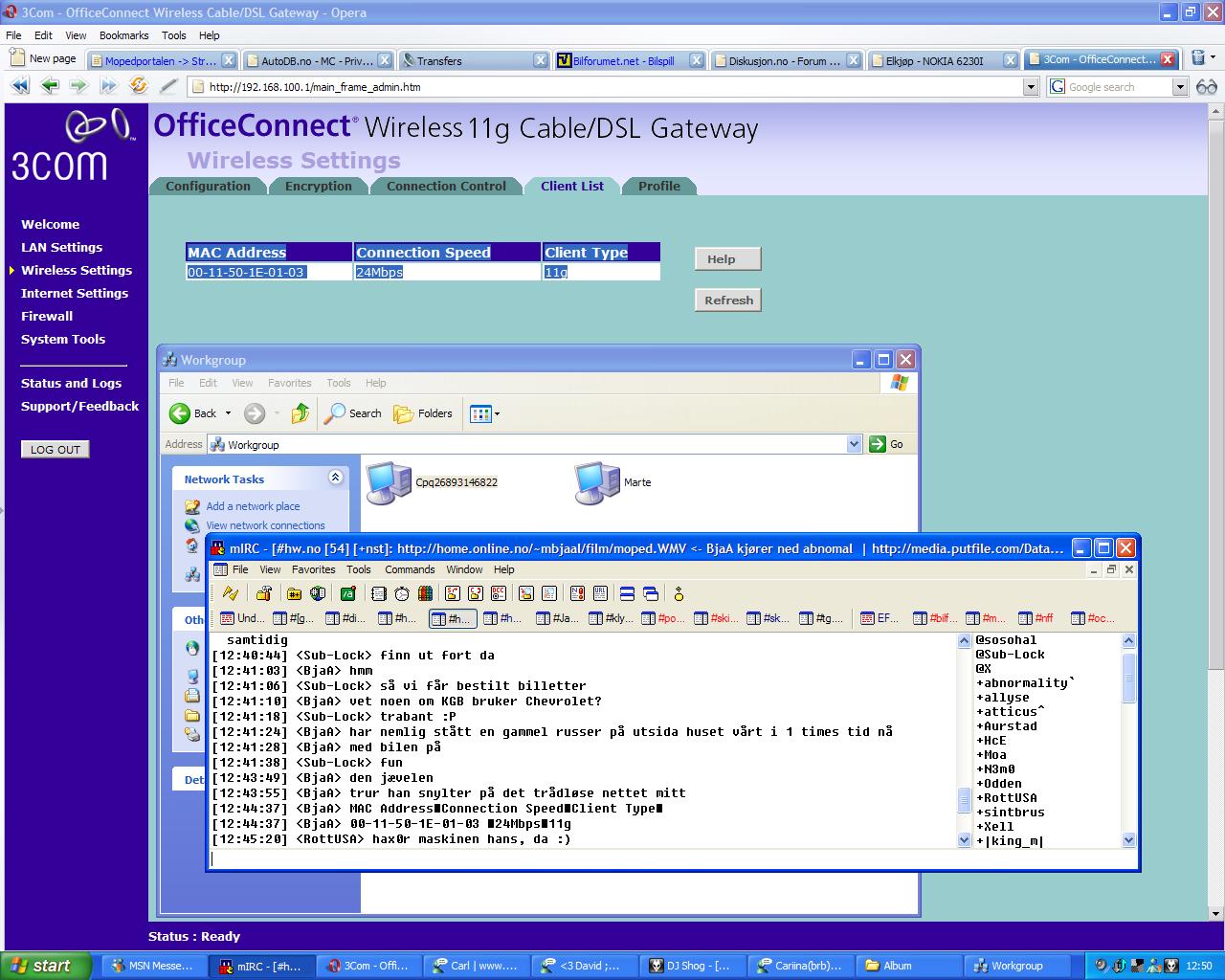Open Workgroup Views dropdown button
The height and width of the screenshot is (980, 1225).
[485, 413]
